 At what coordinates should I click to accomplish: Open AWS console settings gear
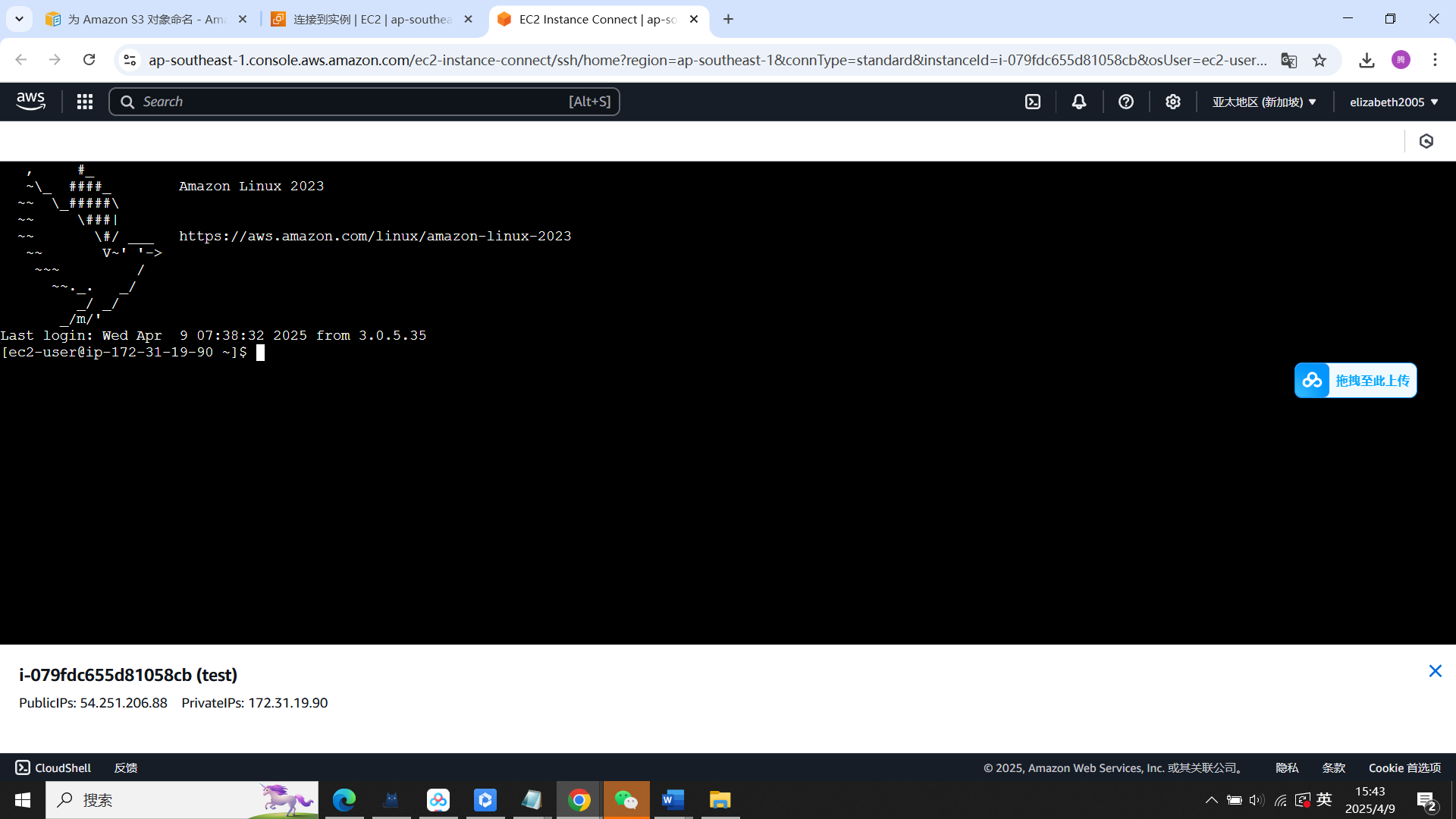pos(1173,102)
